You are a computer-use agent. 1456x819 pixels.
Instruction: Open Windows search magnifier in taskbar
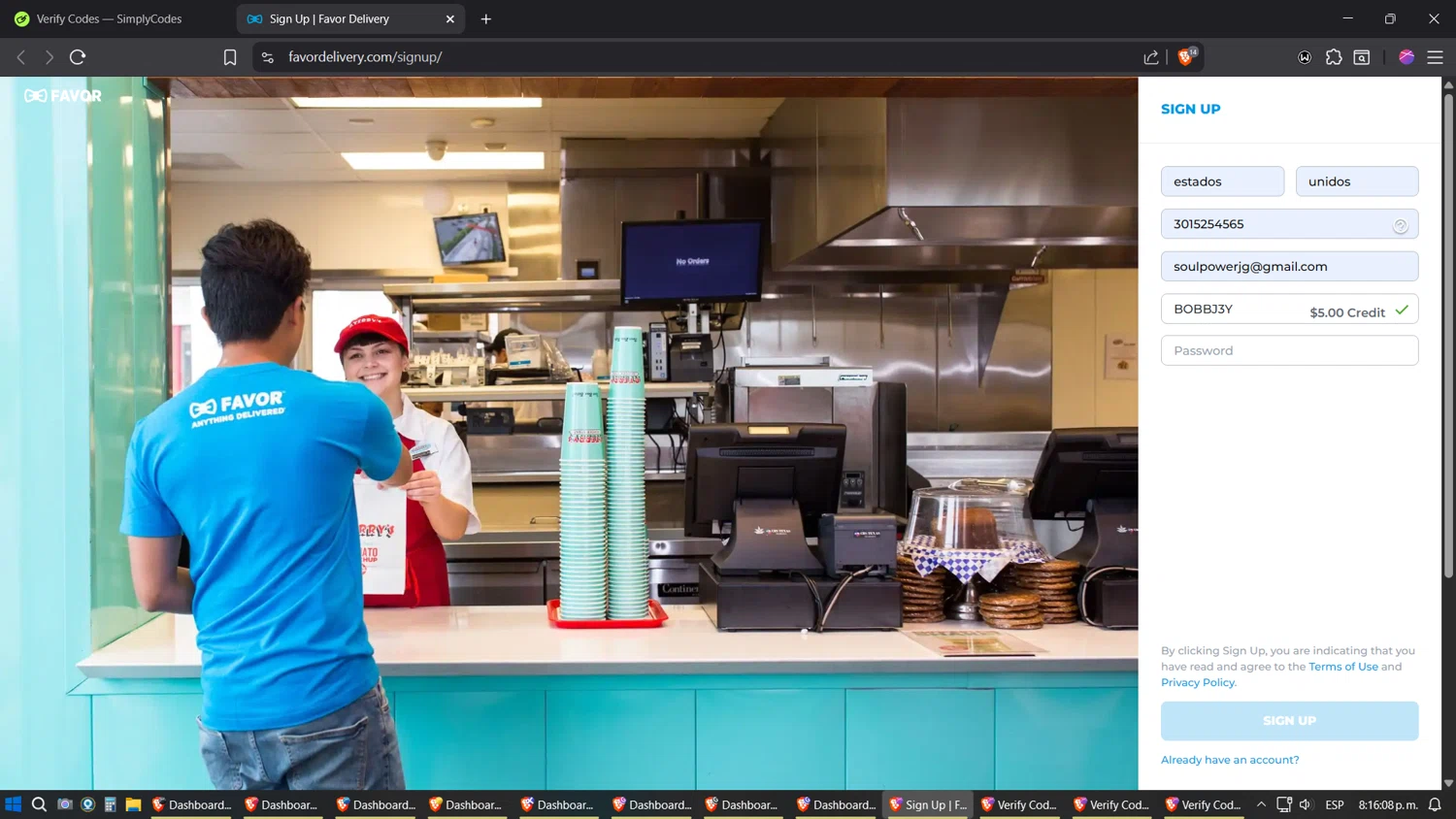(39, 804)
